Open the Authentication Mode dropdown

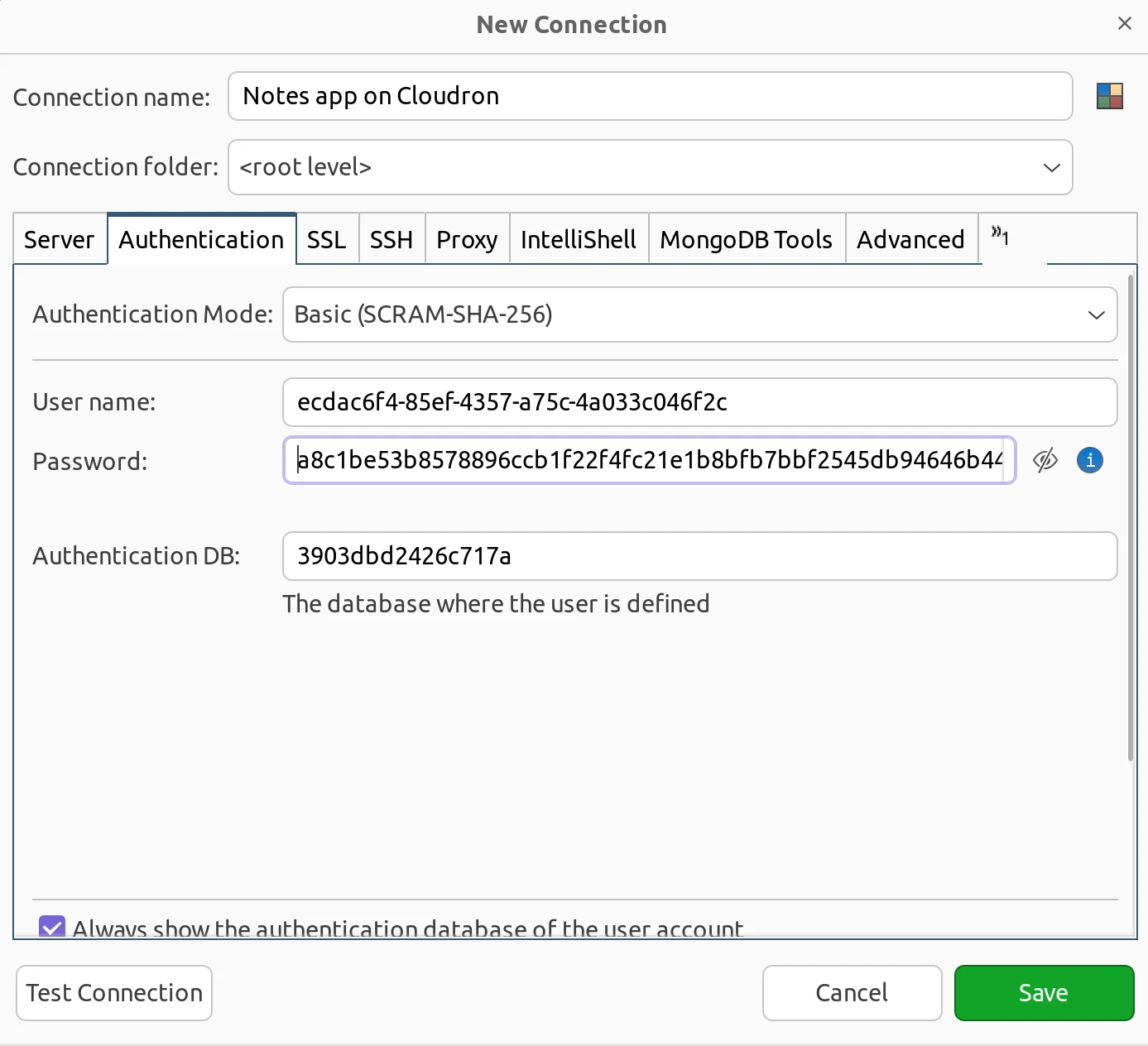pos(1098,314)
